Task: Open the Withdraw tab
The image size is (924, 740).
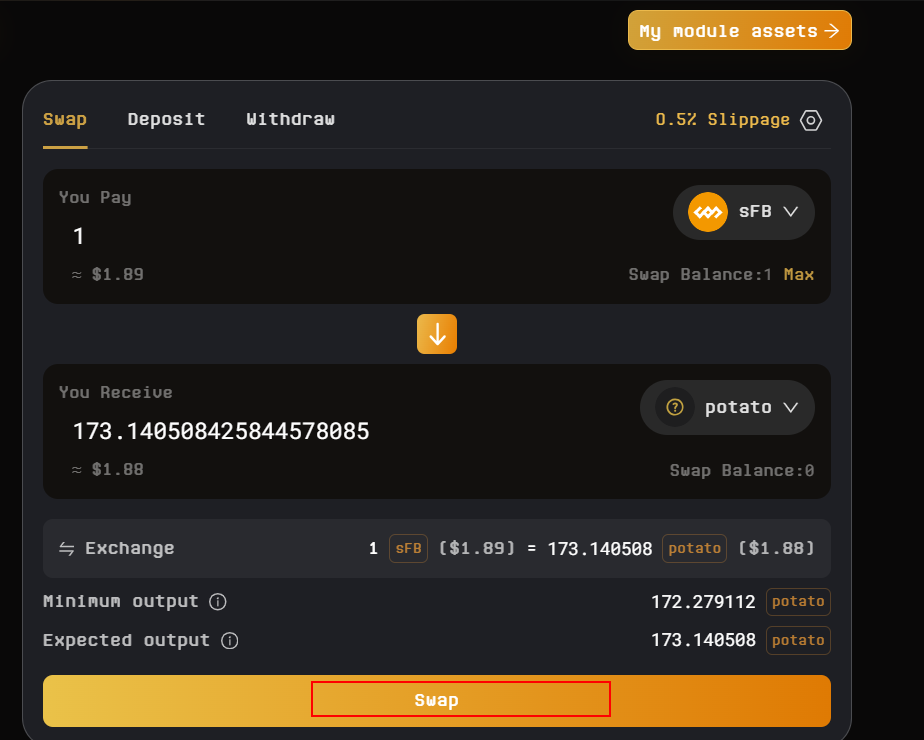Action: (290, 119)
